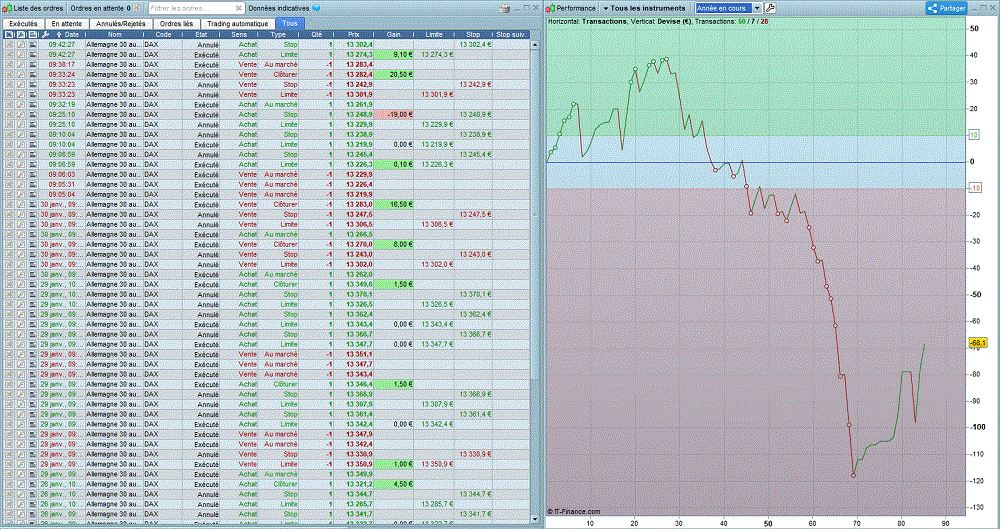Open the Ordres liés tab
The height and width of the screenshot is (530, 1002).
pos(176,24)
